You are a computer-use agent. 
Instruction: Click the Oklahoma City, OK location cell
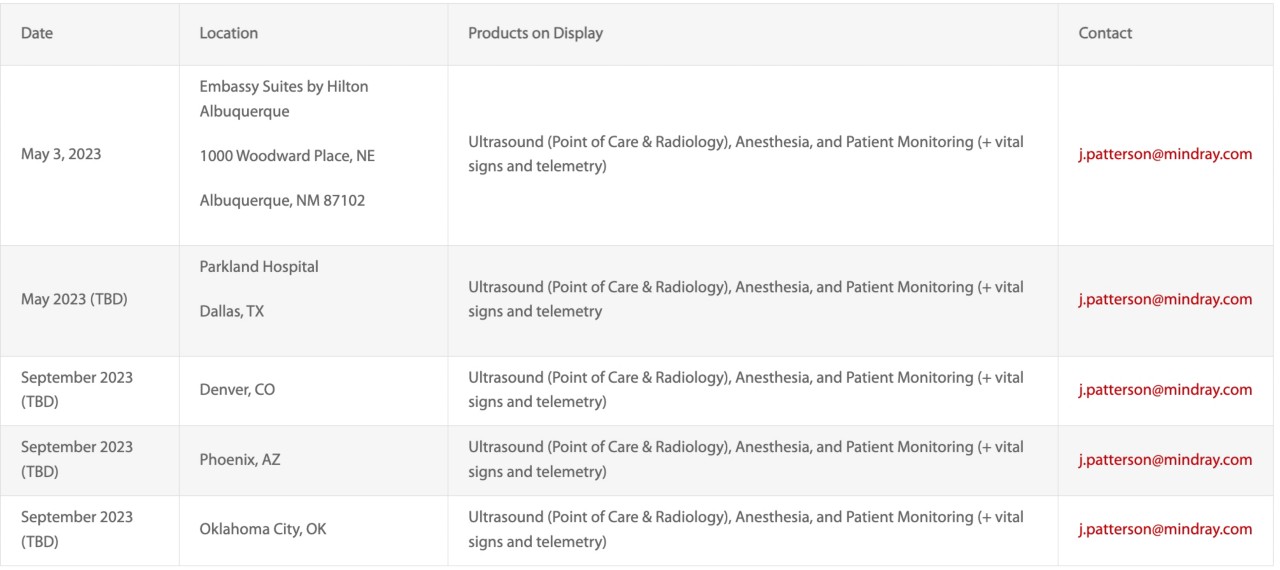(x=263, y=530)
